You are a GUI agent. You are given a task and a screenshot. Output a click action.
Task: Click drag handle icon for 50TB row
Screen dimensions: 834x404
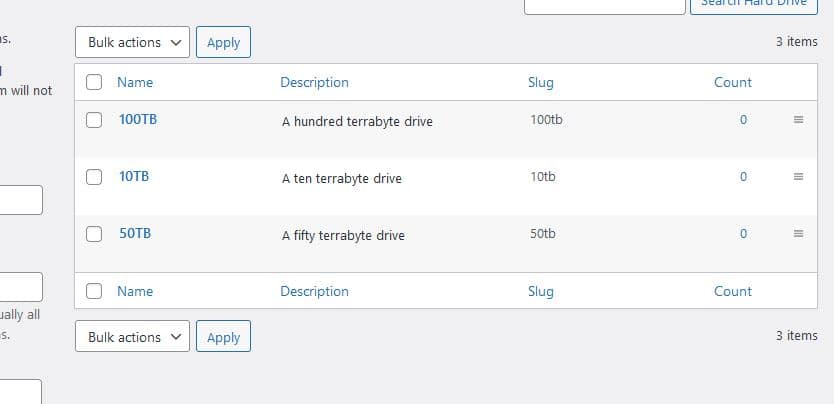[x=798, y=234]
